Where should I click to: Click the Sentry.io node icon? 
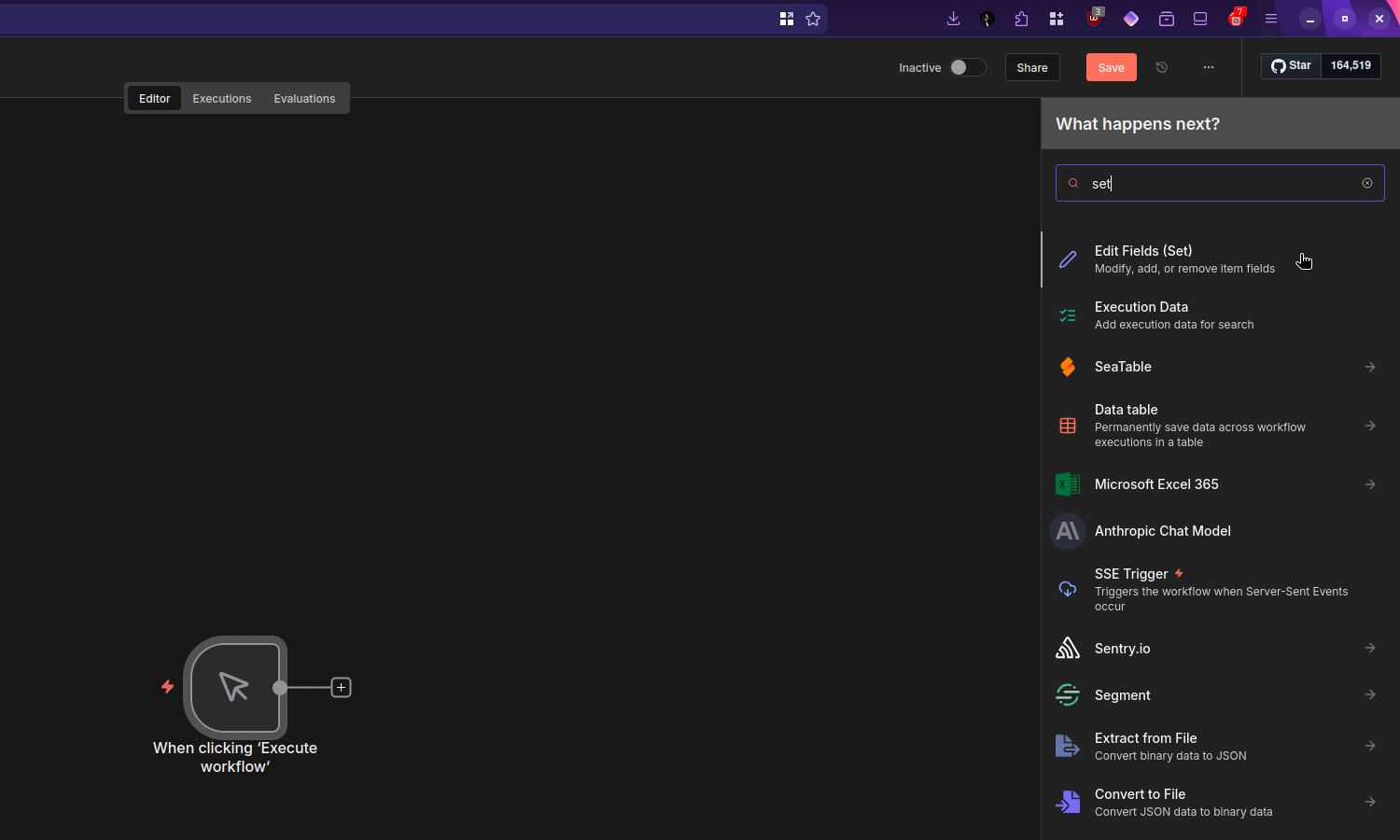[x=1067, y=648]
